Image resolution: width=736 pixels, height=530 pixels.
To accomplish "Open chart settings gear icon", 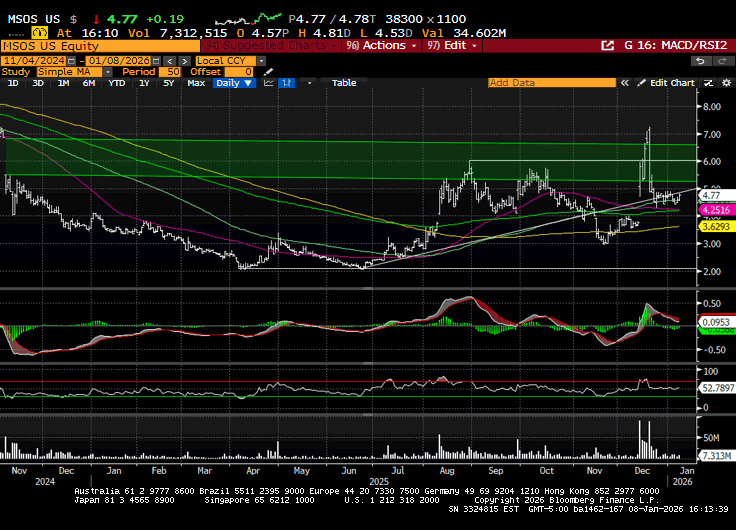I will (x=726, y=83).
